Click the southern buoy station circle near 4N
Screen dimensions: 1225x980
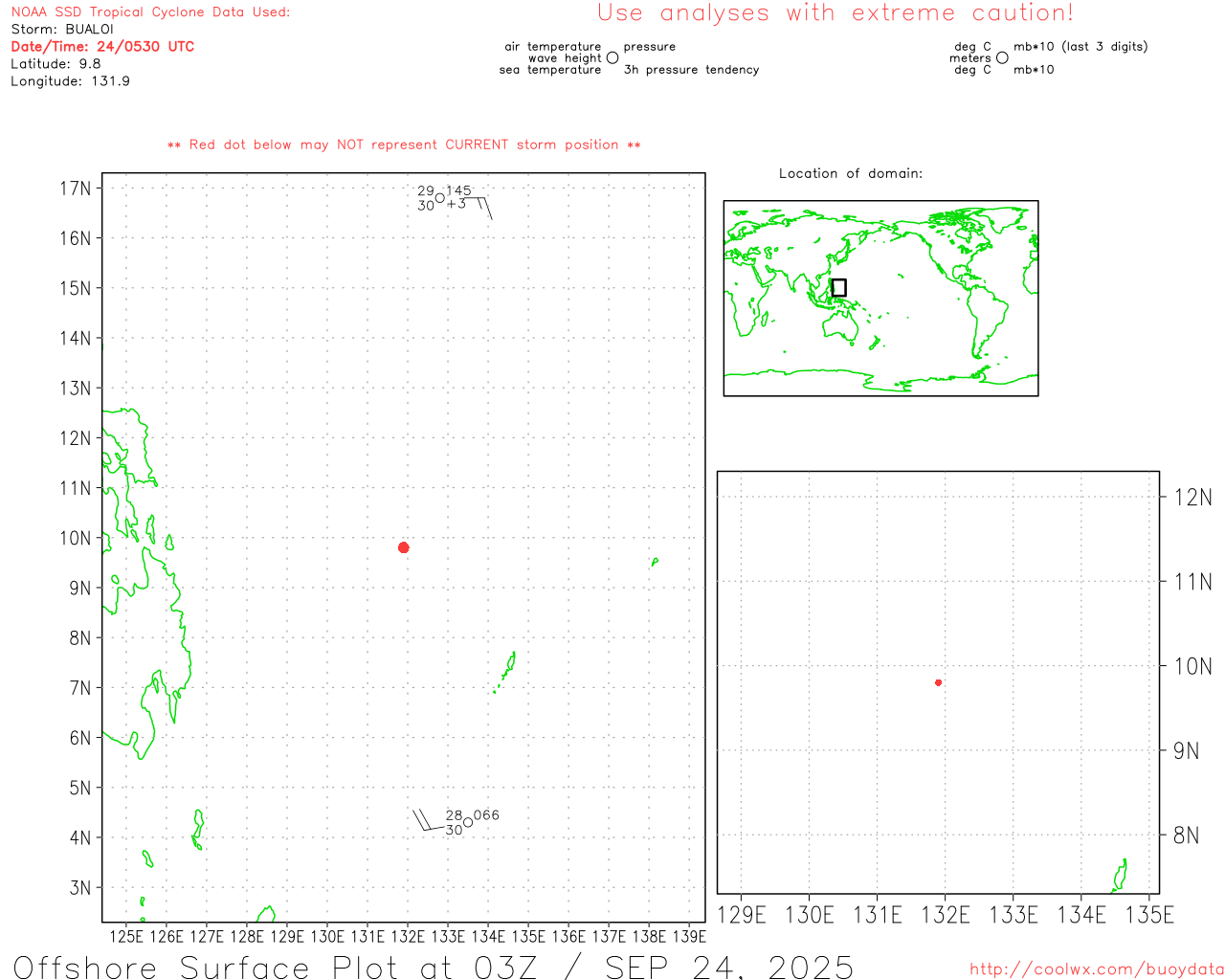(x=468, y=822)
